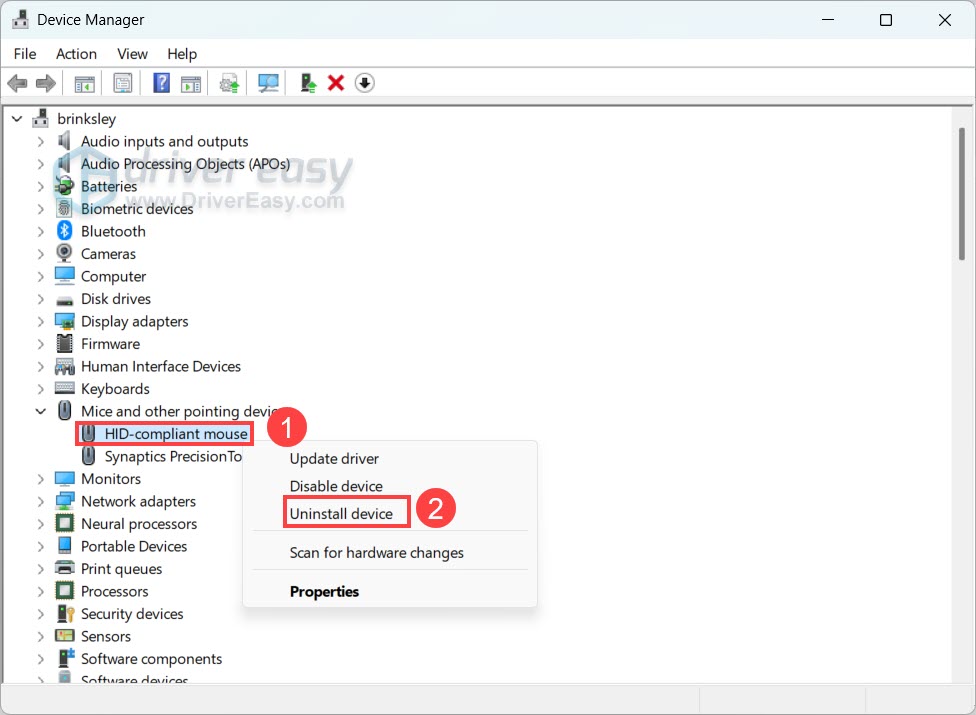Image resolution: width=976 pixels, height=715 pixels.
Task: Expand the Portable Devices category
Action: pos(40,546)
